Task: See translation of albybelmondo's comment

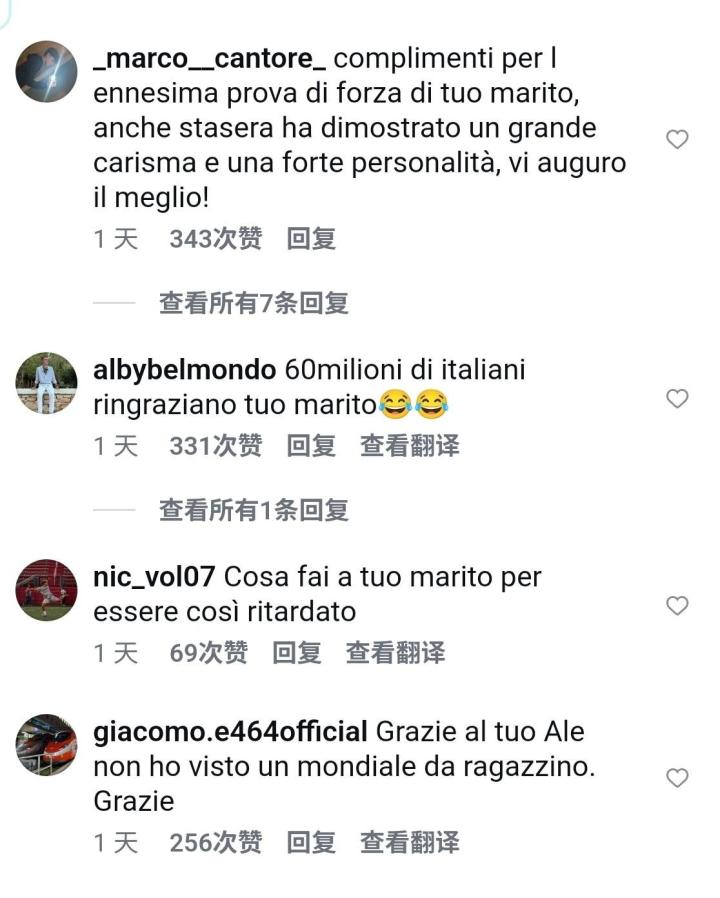Action: click(x=410, y=446)
